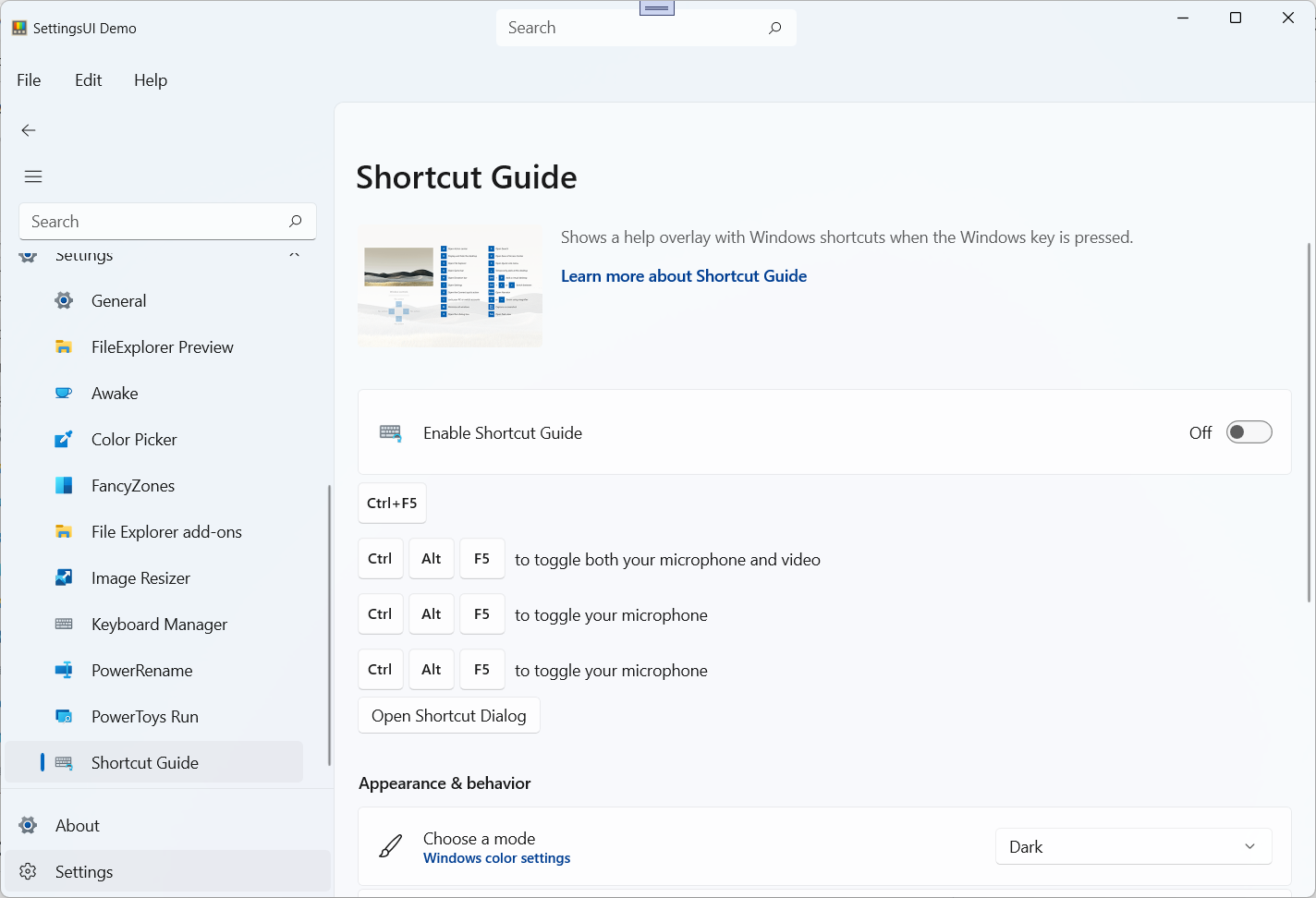The image size is (1316, 898).
Task: Click the SettingsUI Demo app icon
Action: point(19,28)
